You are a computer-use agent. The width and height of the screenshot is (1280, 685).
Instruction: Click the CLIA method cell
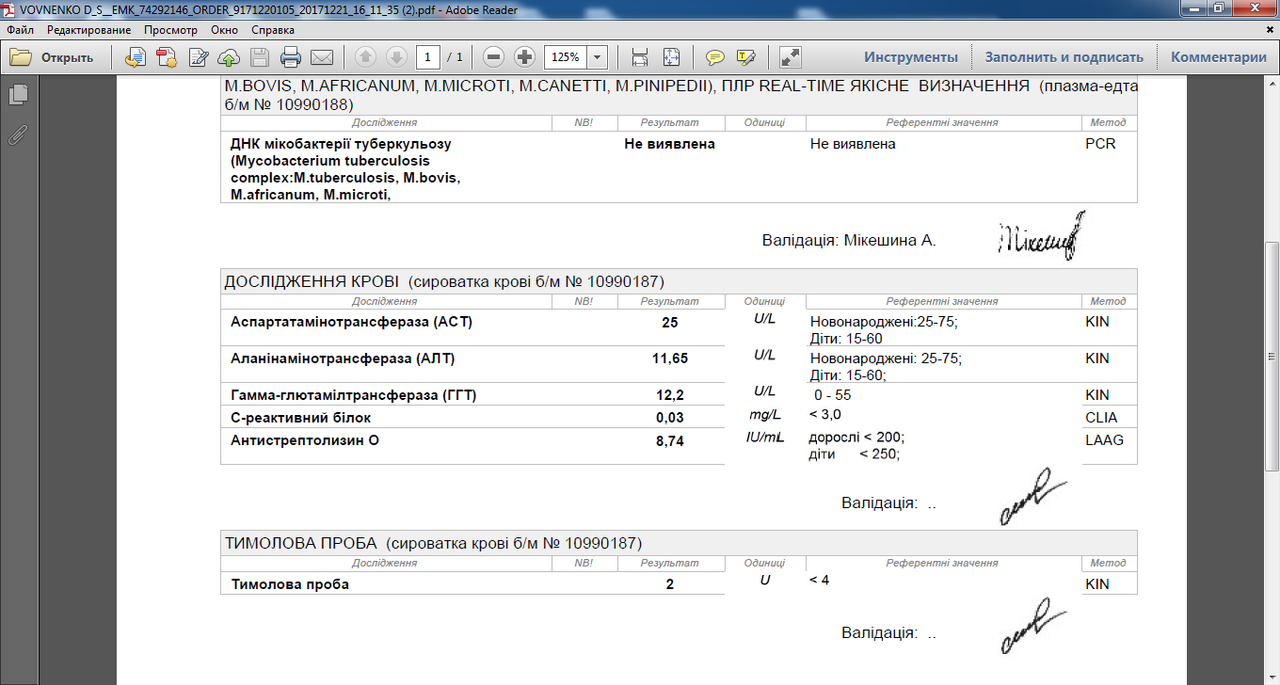(1101, 417)
